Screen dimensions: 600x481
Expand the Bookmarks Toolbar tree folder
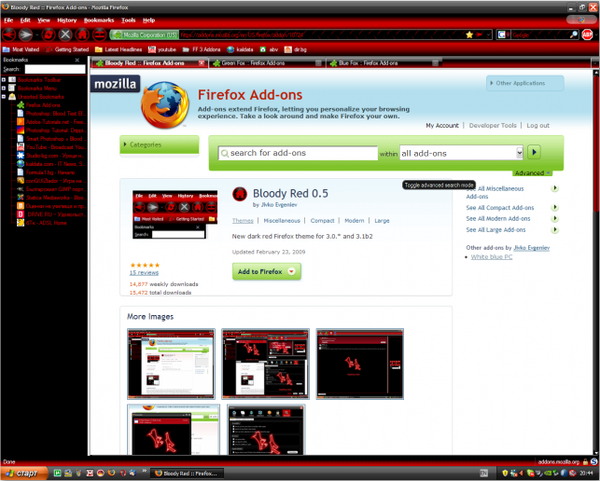(x=3, y=80)
